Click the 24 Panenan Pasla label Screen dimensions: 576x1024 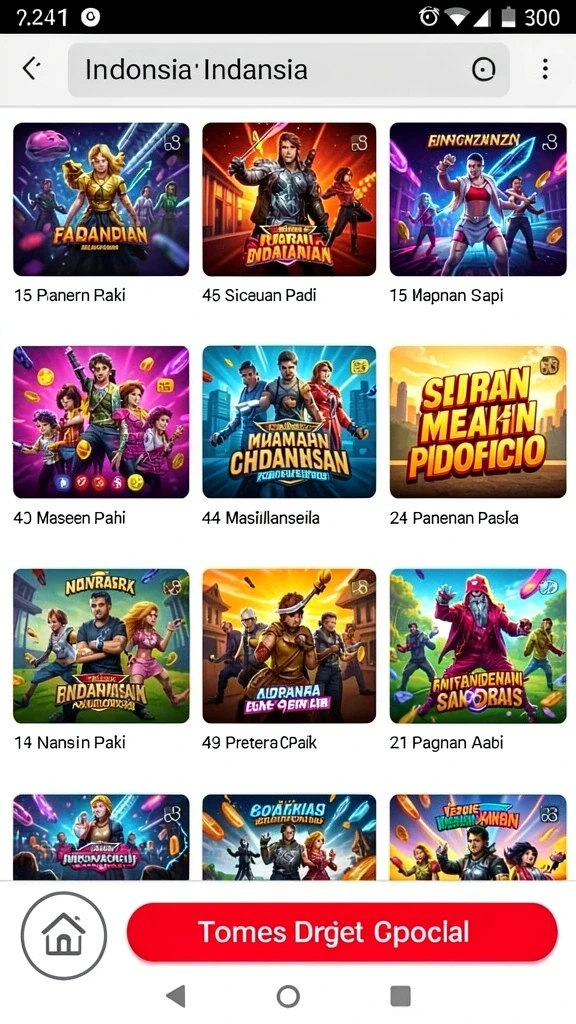455,518
